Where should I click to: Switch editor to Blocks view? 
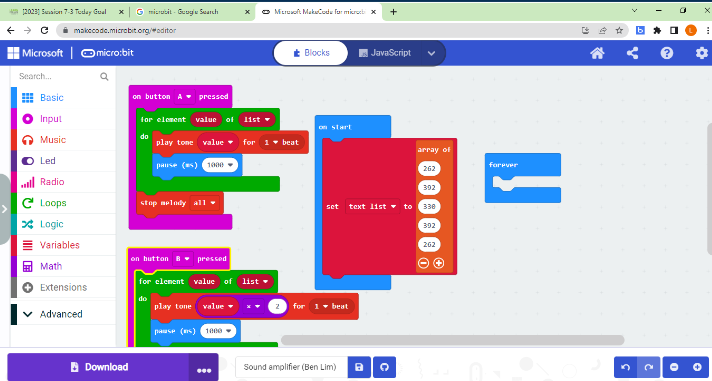pos(311,53)
